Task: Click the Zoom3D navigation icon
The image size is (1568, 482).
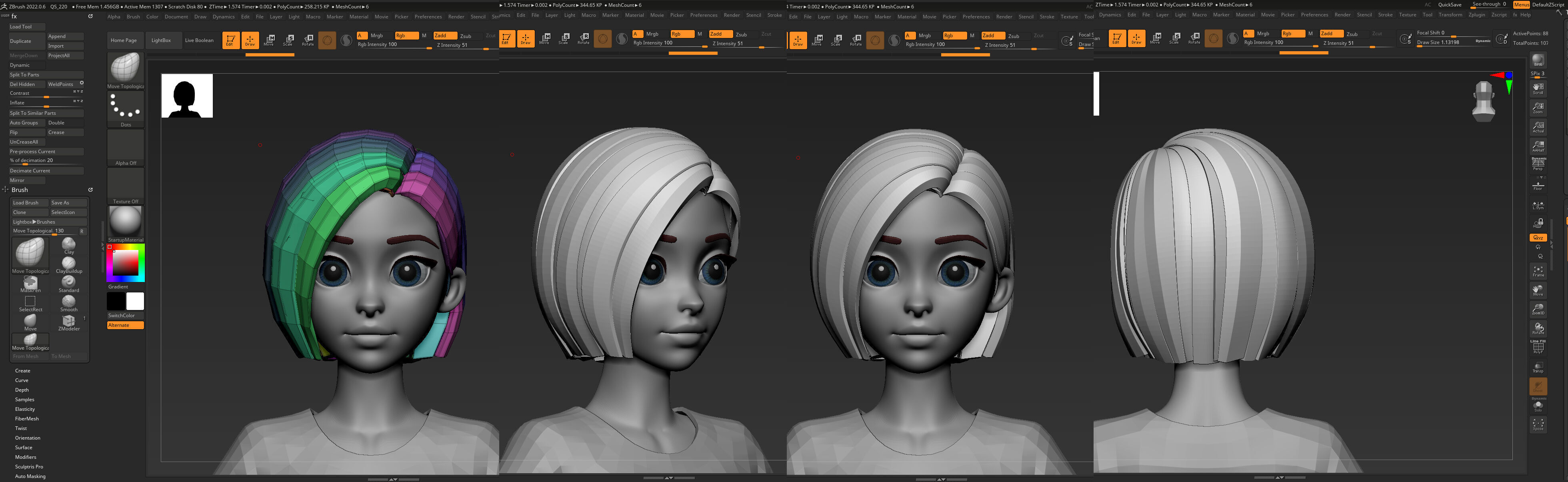Action: click(1538, 309)
